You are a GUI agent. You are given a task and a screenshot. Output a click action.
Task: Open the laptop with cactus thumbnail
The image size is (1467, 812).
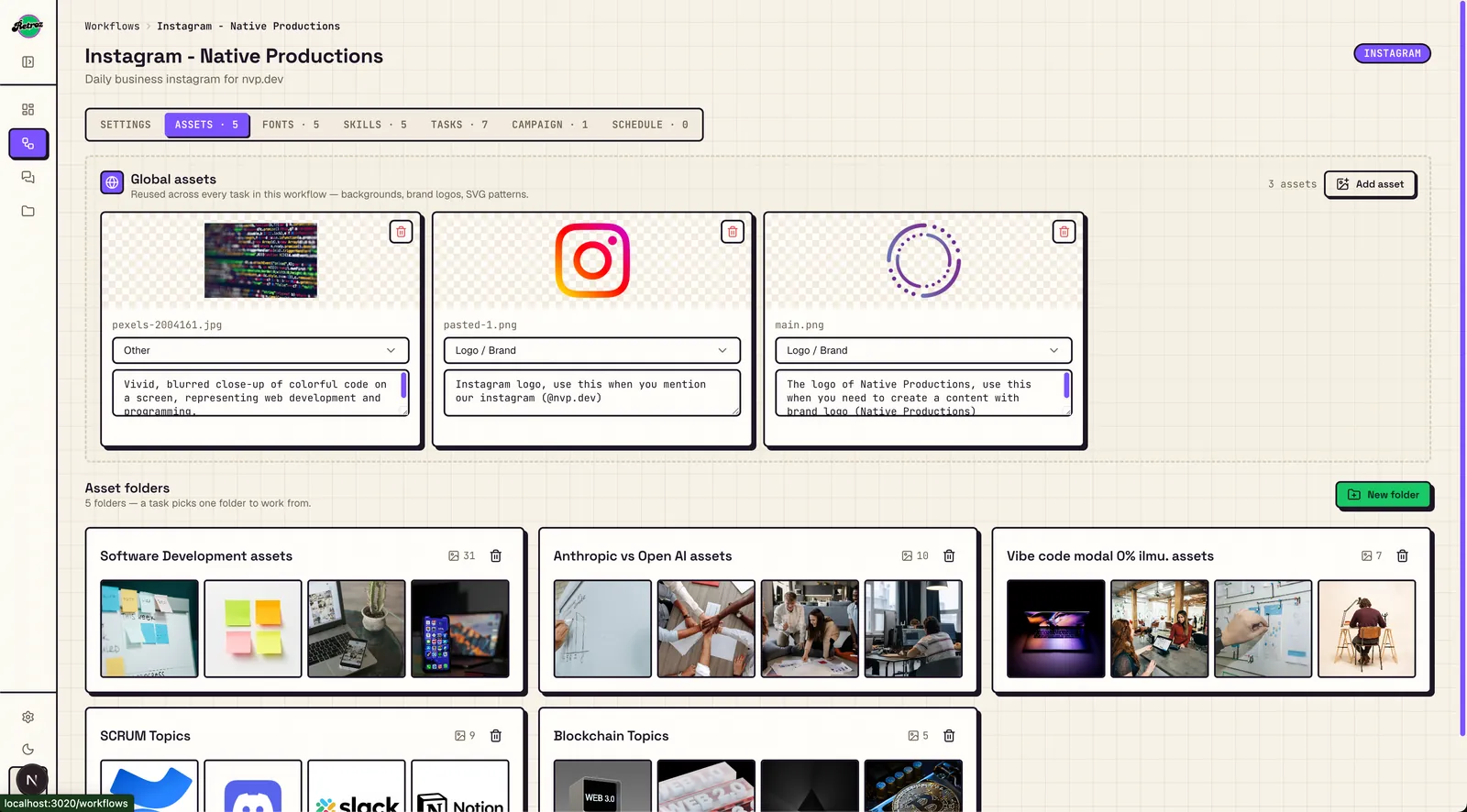[x=357, y=629]
